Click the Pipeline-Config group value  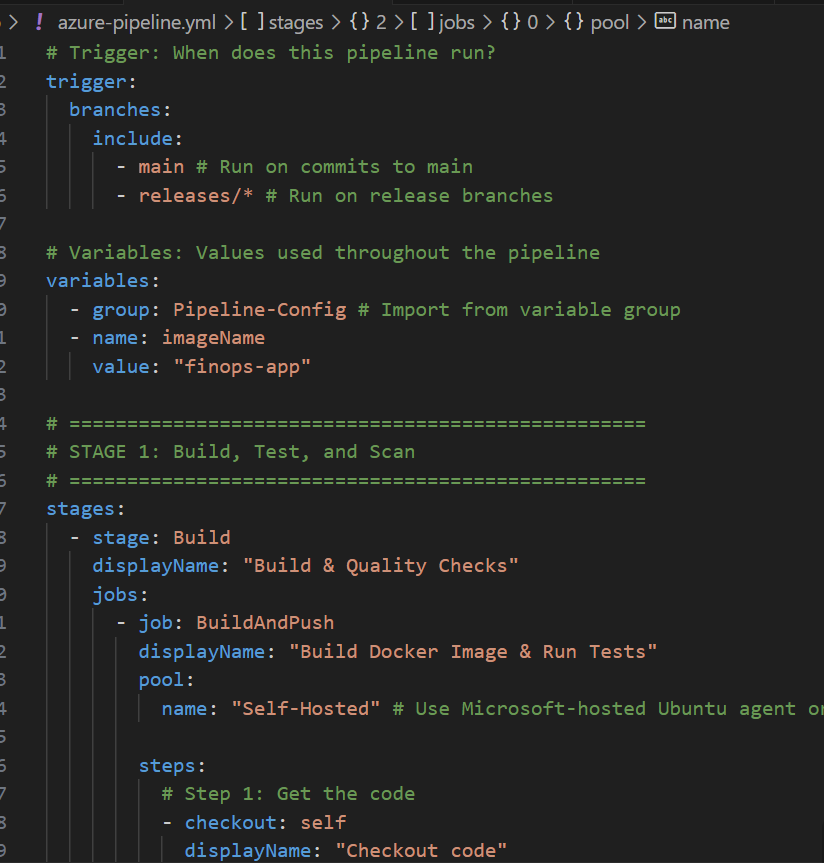(x=259, y=309)
